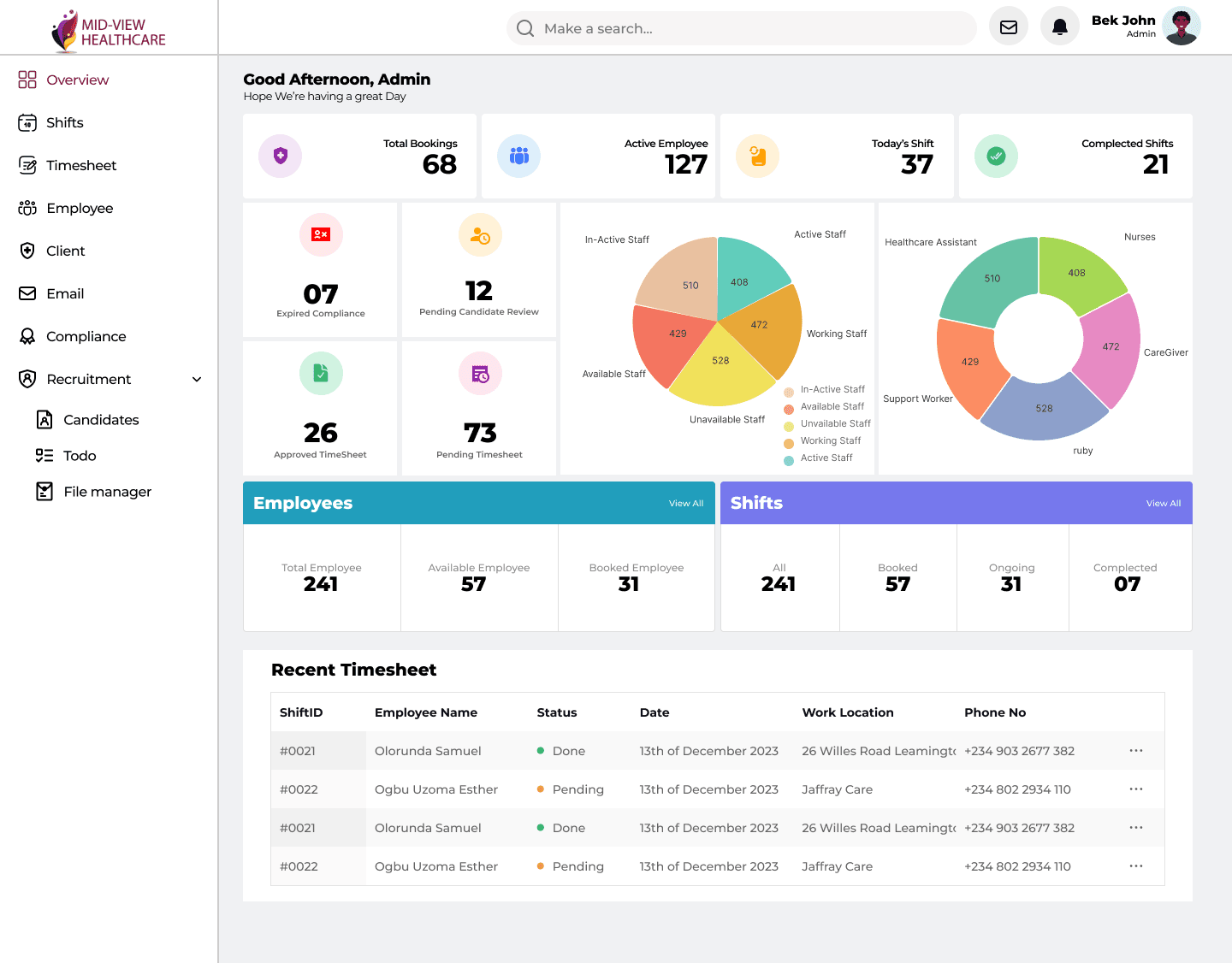Click the notification bell icon
Image resolution: width=1232 pixels, height=963 pixels.
1059,26
